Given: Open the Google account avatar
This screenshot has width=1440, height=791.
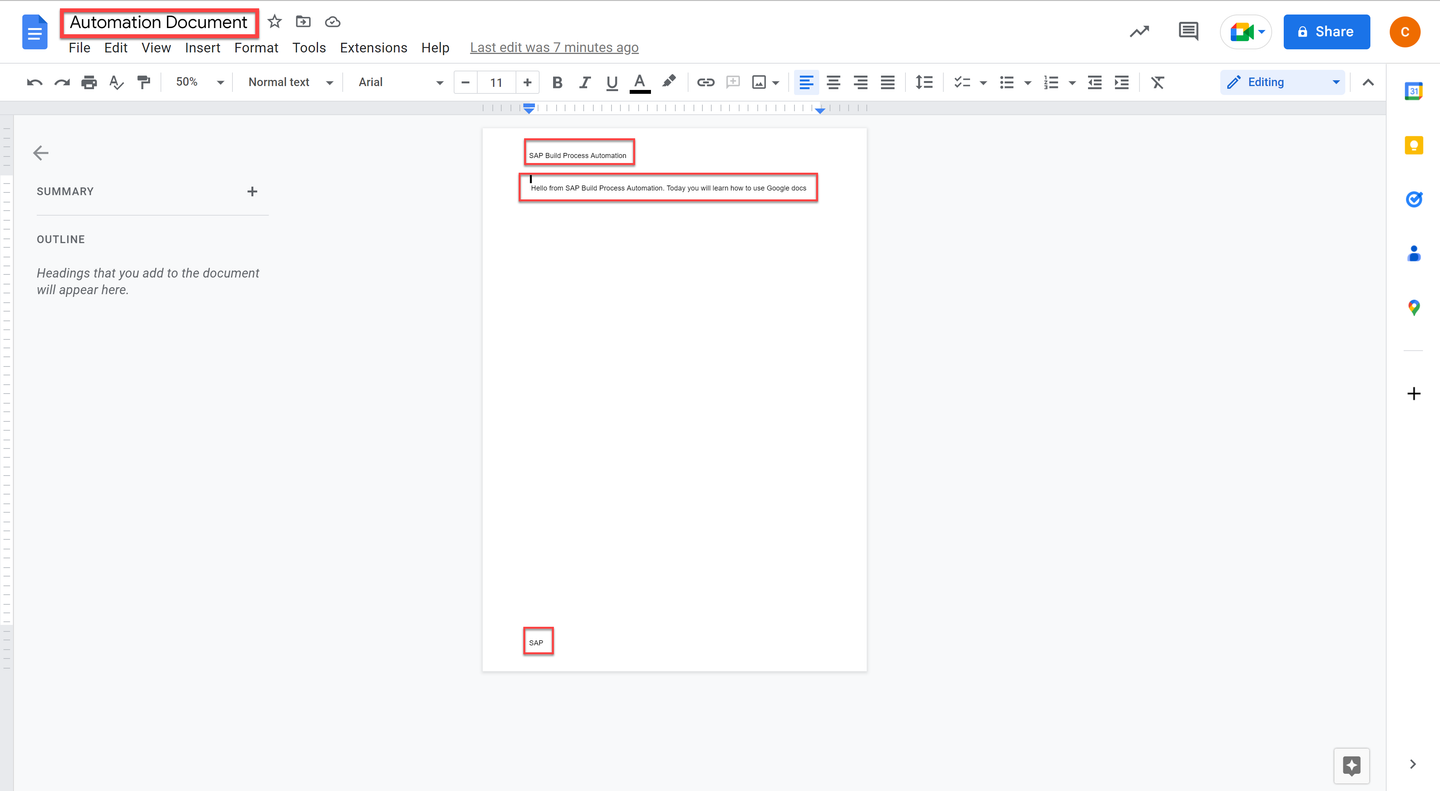Looking at the screenshot, I should (x=1405, y=32).
